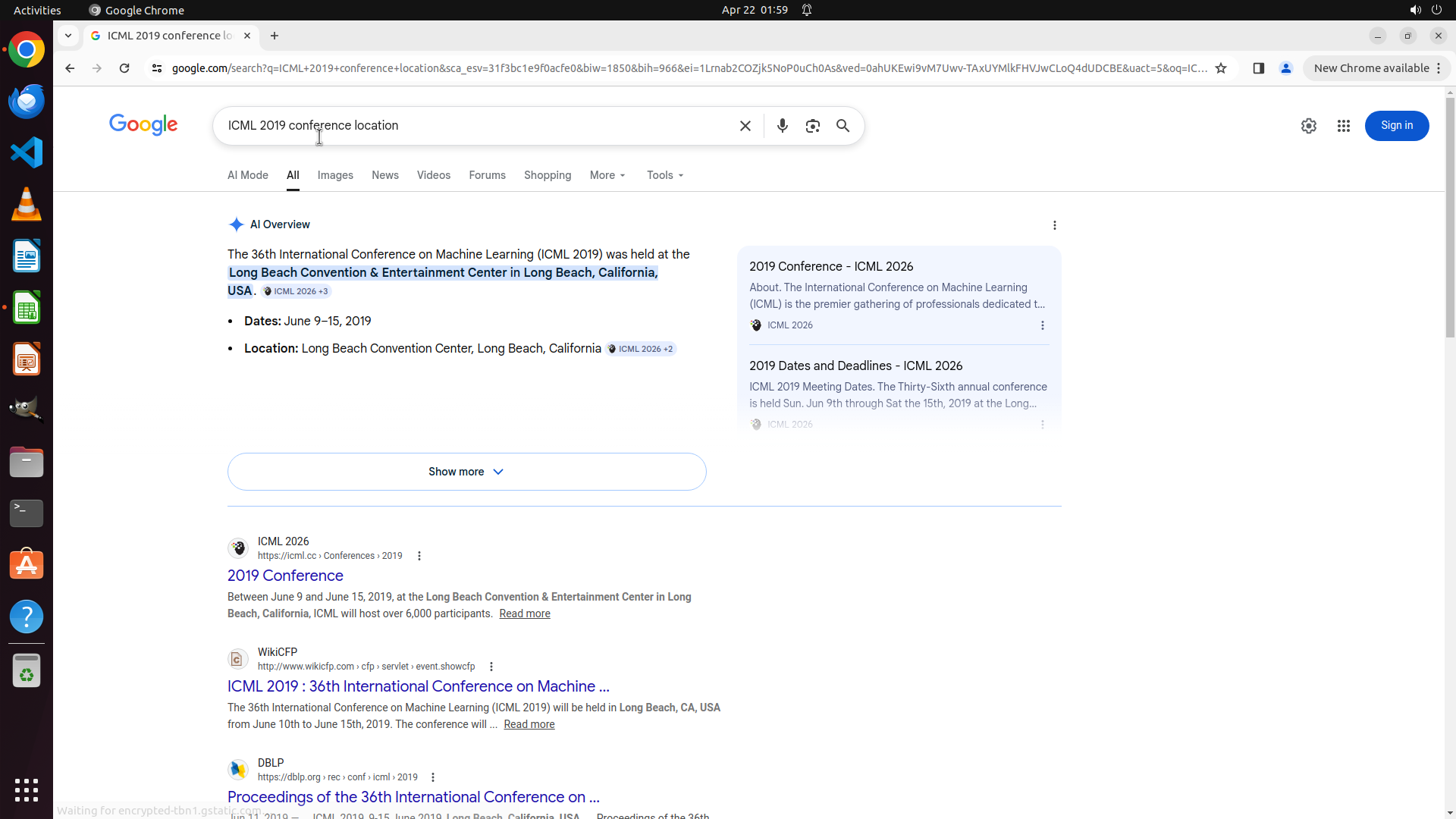
Task: Click the magnifier search button
Action: (843, 126)
